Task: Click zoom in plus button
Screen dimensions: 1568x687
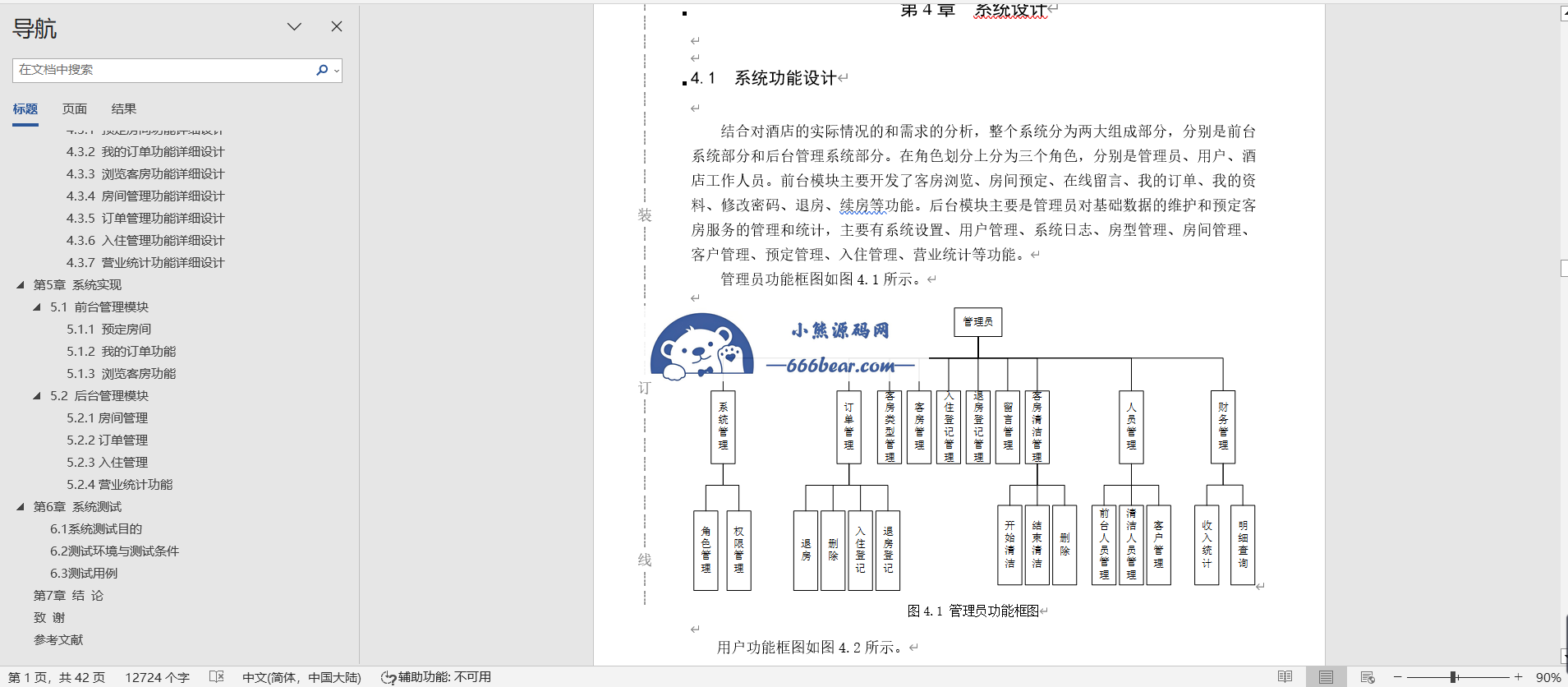Action: (x=1519, y=677)
